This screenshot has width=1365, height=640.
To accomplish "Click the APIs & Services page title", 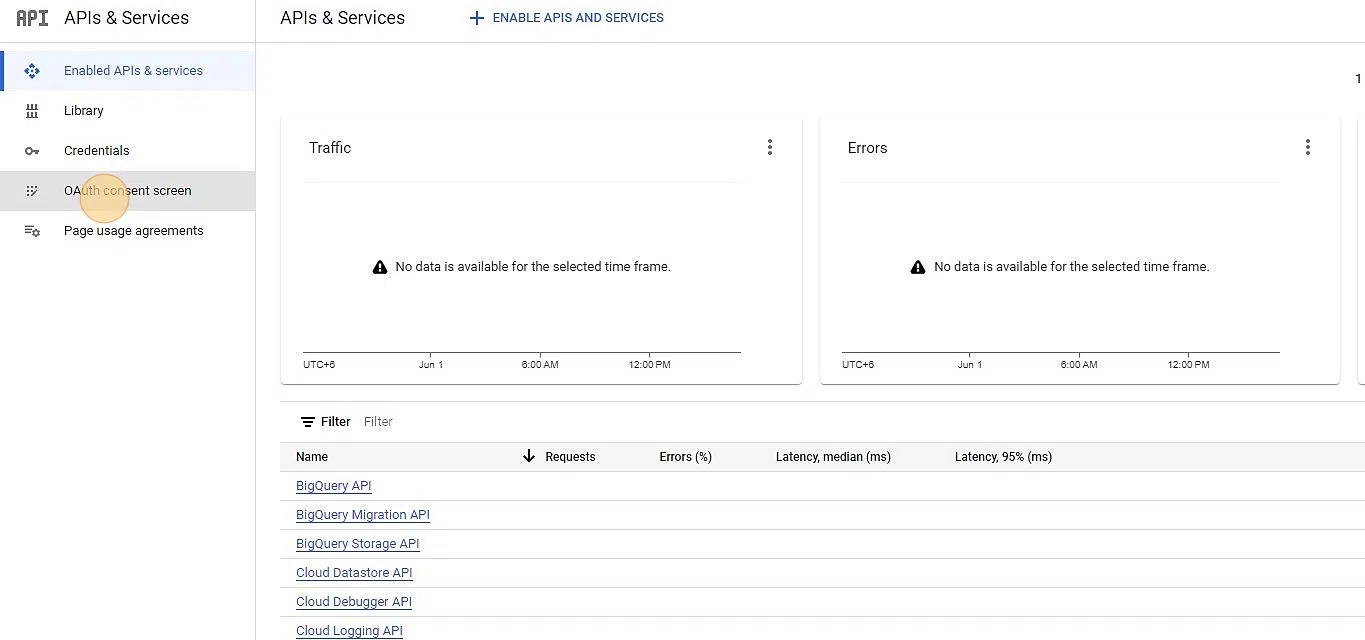I will click(343, 18).
